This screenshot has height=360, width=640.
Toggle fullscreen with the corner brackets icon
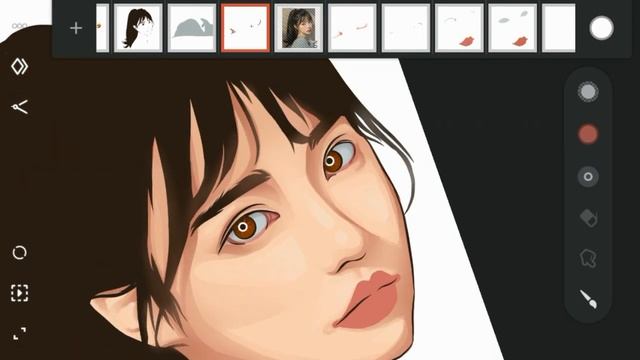(20, 333)
